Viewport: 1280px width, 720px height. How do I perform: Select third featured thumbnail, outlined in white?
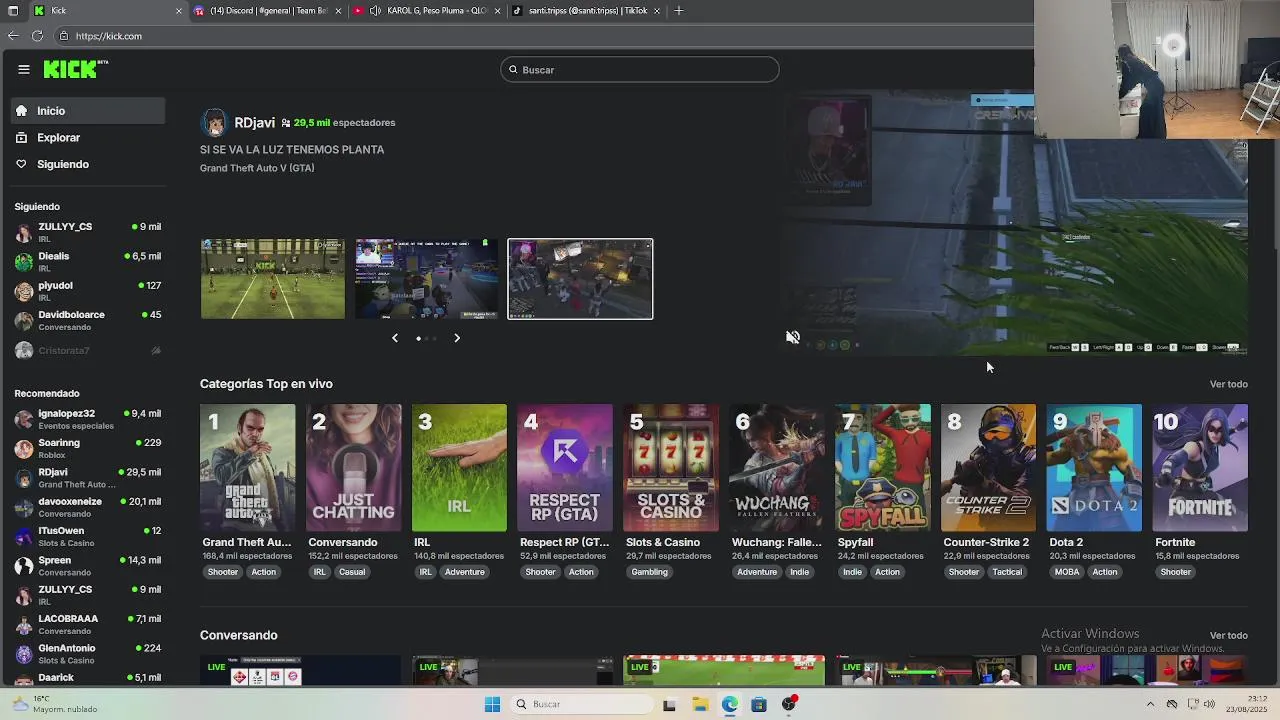pos(580,279)
